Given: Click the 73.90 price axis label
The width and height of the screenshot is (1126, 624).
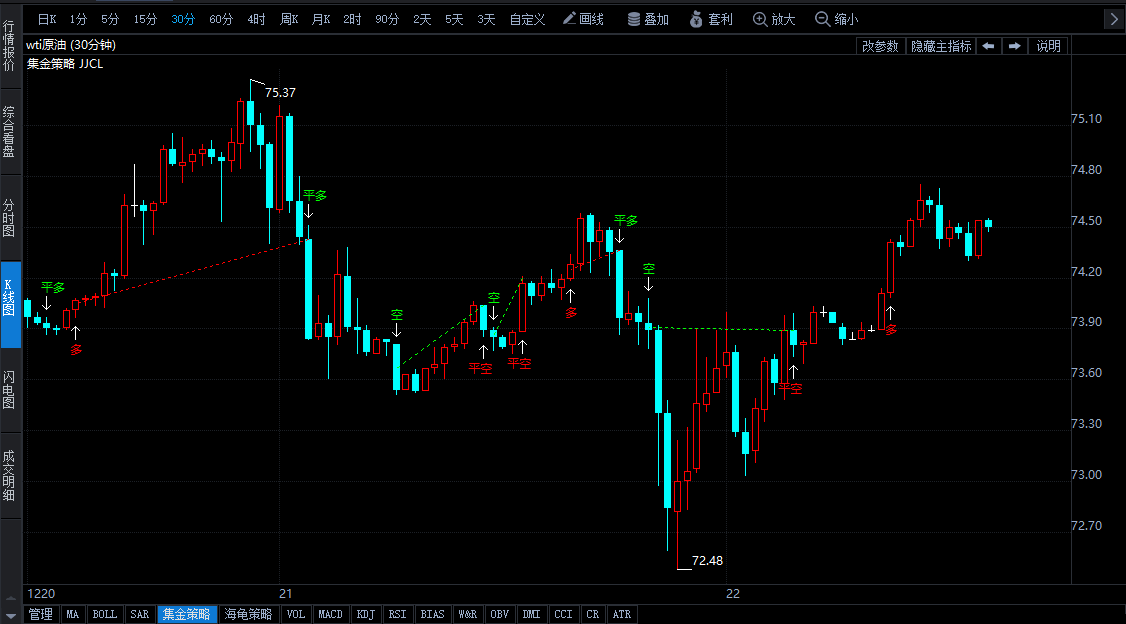Looking at the screenshot, I should pyautogui.click(x=1087, y=322).
